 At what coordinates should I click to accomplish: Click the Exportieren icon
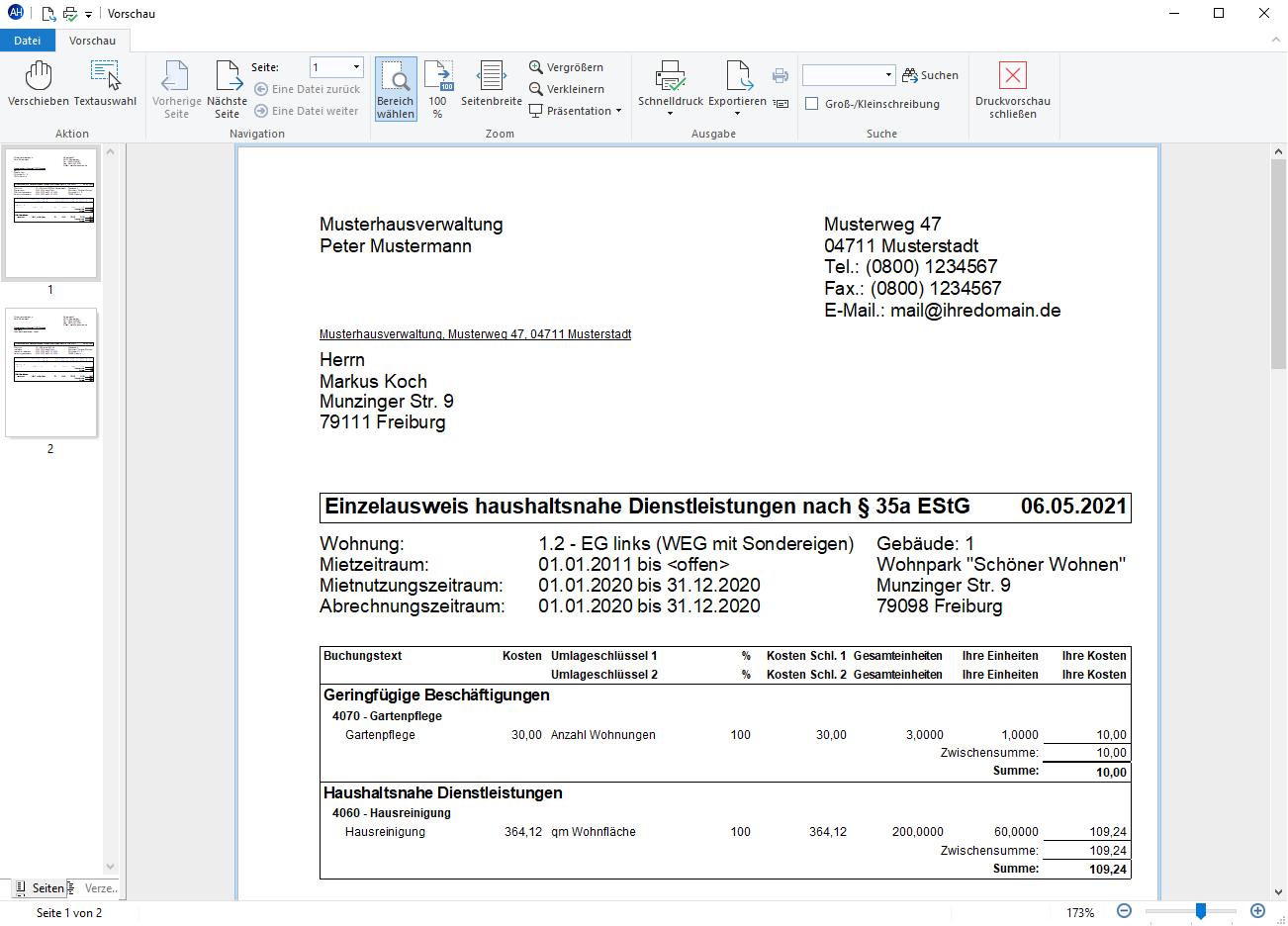pyautogui.click(x=738, y=77)
